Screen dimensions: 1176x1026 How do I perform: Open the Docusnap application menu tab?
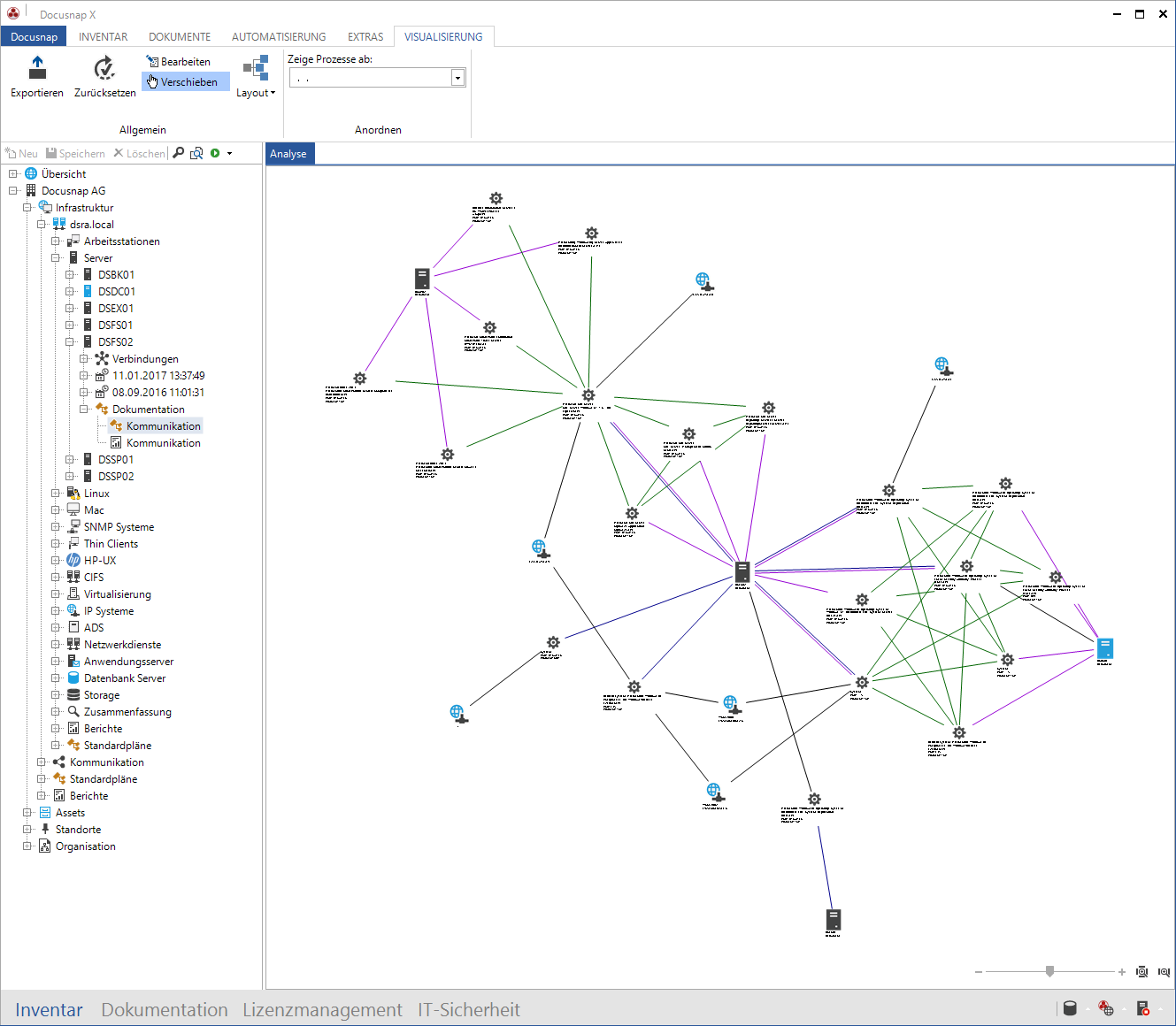point(34,37)
